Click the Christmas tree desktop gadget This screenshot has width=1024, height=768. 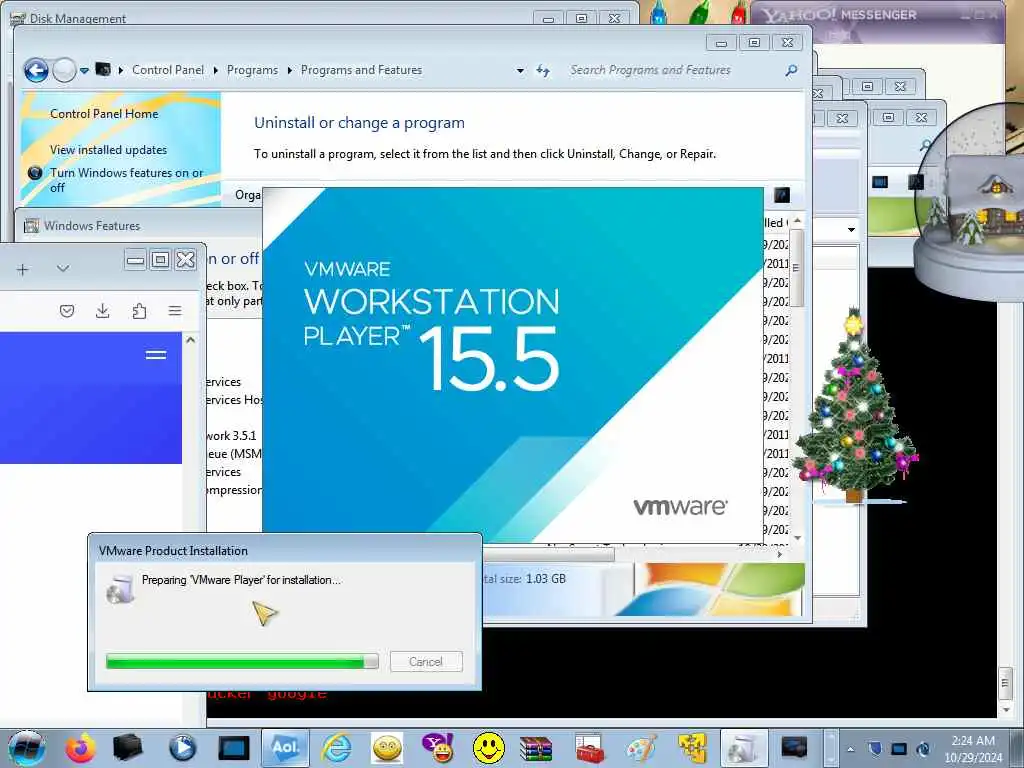click(x=854, y=406)
